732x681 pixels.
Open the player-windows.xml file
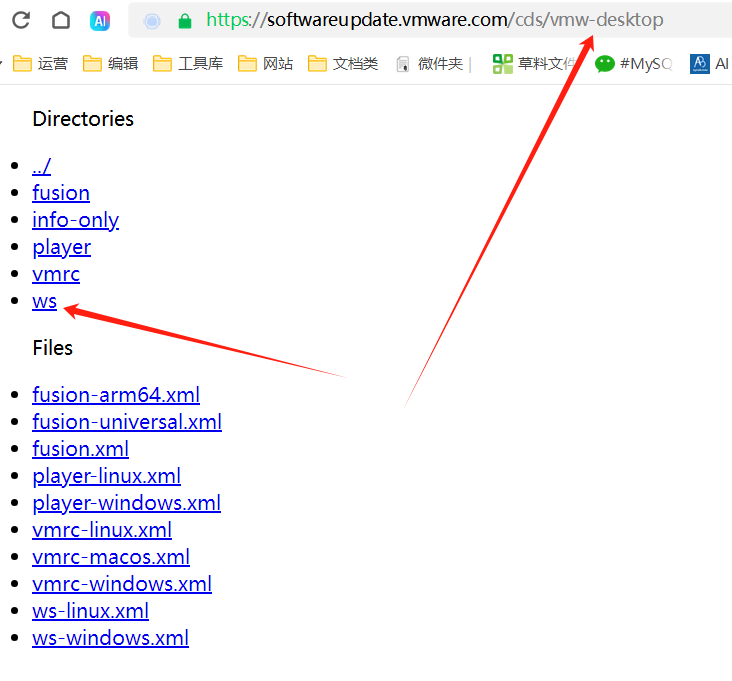point(127,503)
